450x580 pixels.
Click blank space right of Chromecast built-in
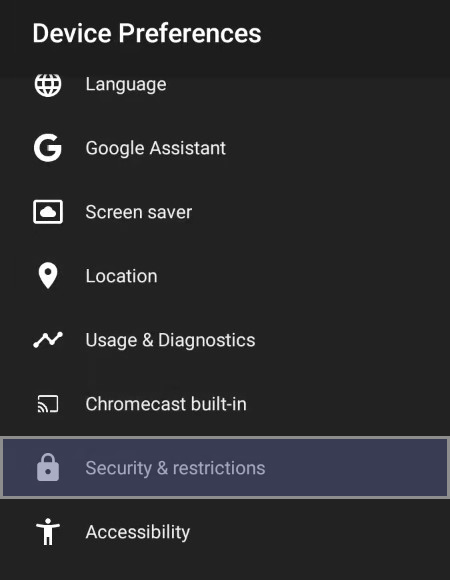point(348,404)
